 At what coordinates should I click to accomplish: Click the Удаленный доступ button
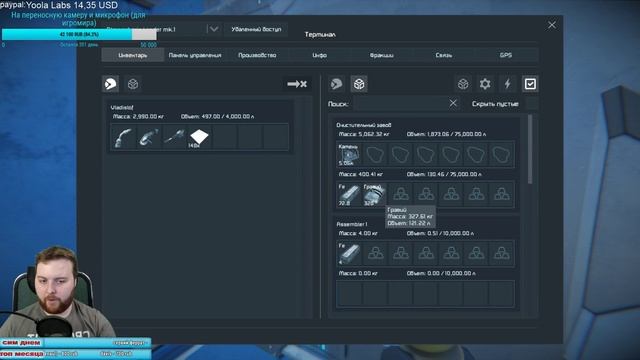256,29
